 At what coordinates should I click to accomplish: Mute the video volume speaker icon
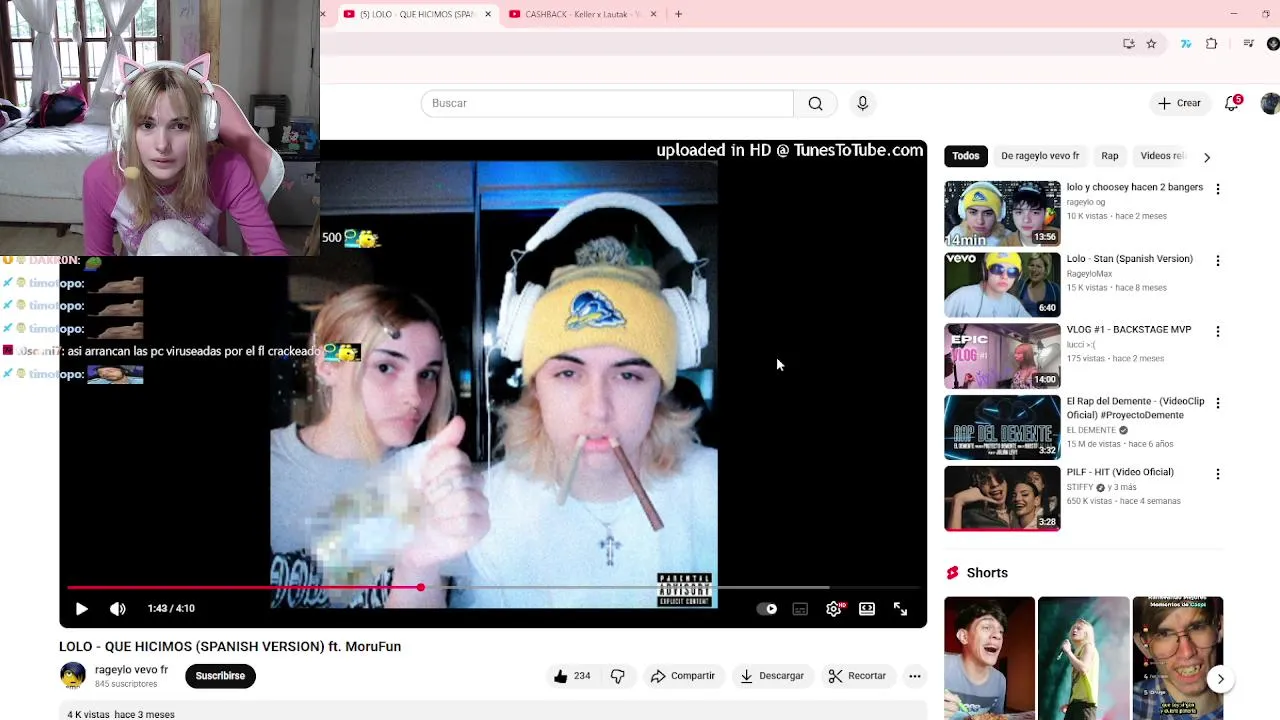[x=117, y=608]
